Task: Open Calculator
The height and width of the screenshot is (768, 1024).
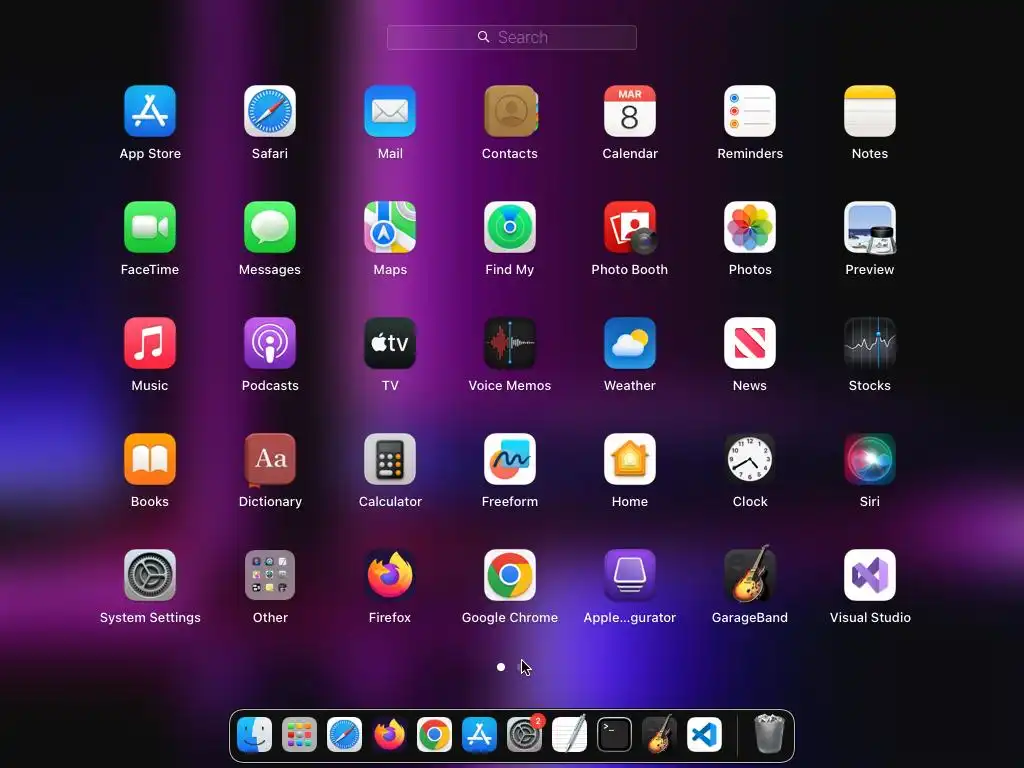Action: (x=390, y=459)
